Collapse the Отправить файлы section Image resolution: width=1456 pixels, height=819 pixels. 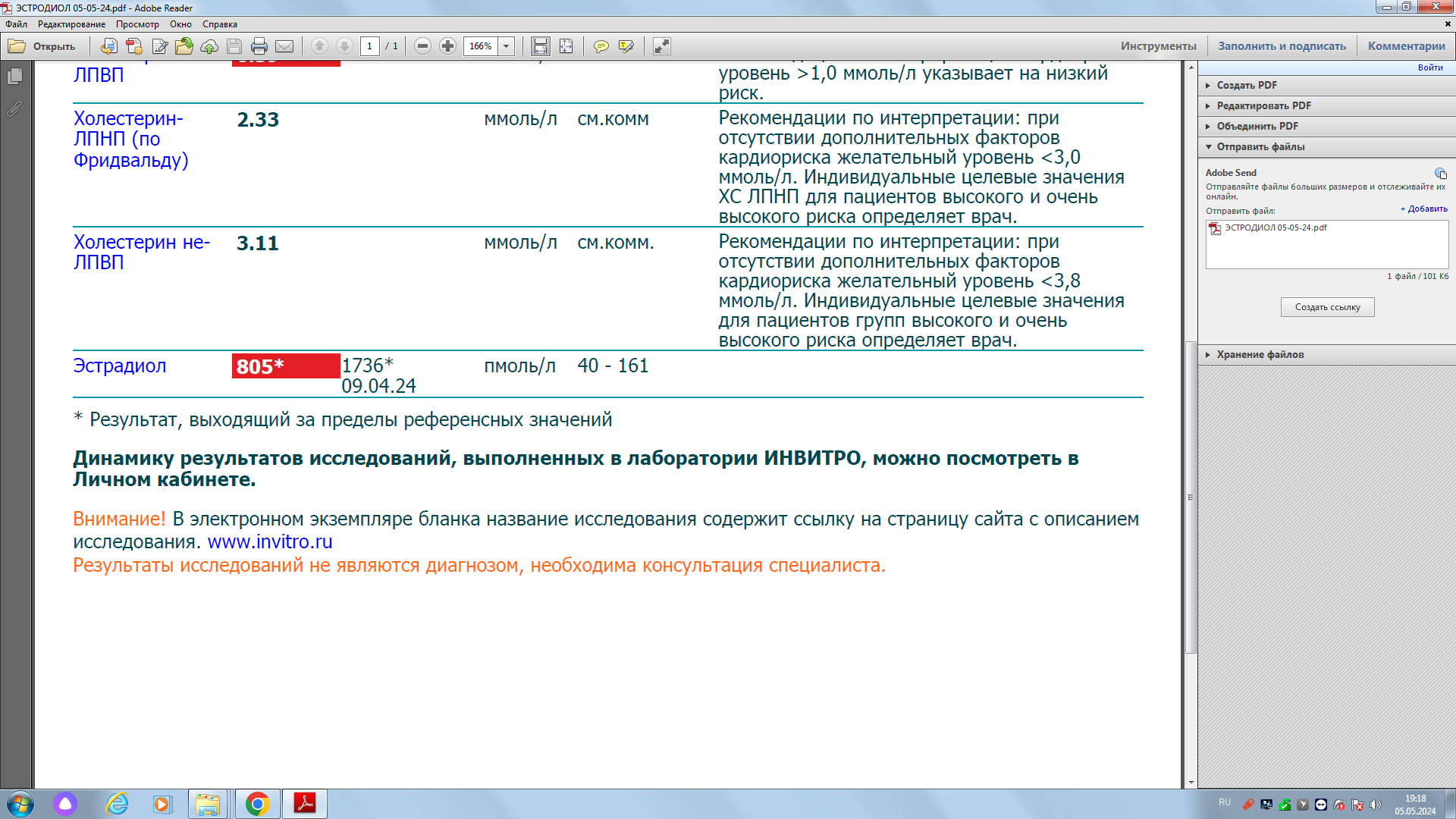1260,146
